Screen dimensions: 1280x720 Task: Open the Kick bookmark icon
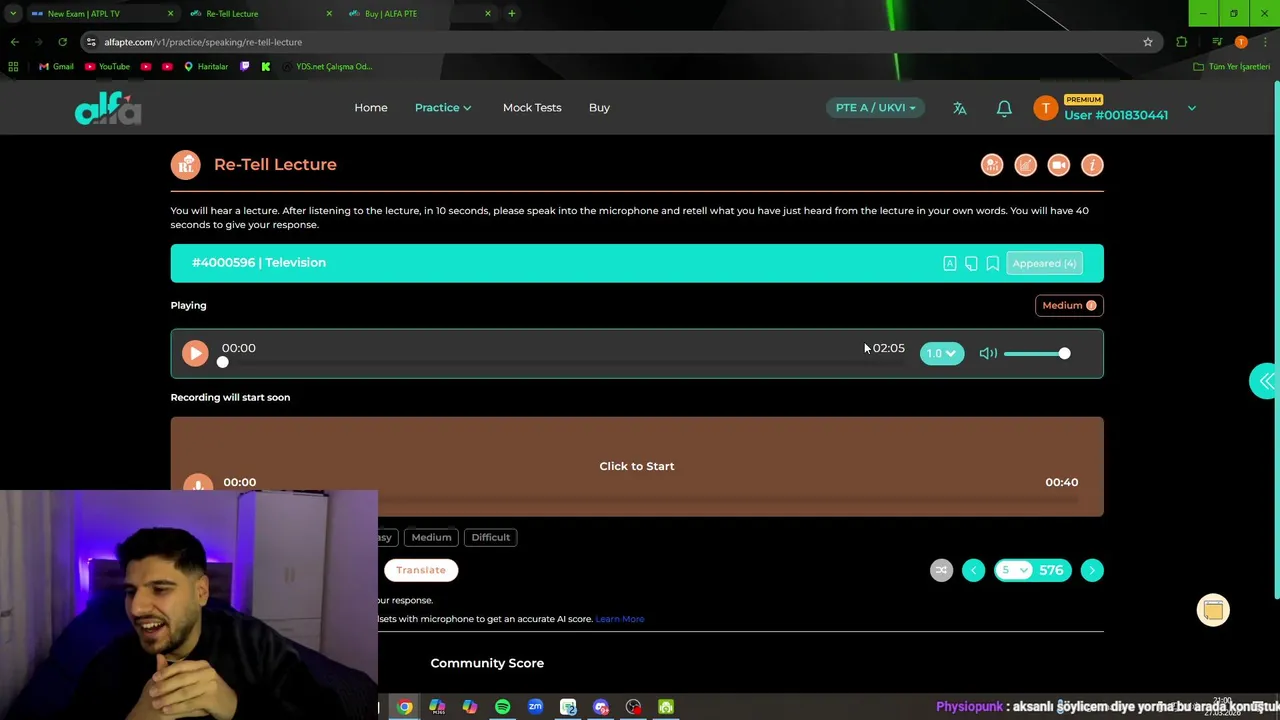pyautogui.click(x=266, y=66)
